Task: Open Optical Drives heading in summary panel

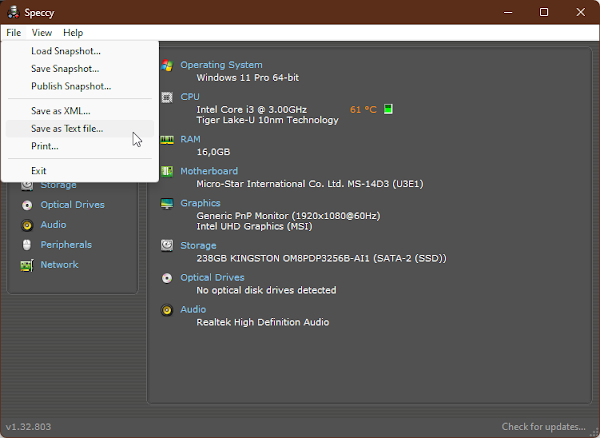Action: point(212,277)
